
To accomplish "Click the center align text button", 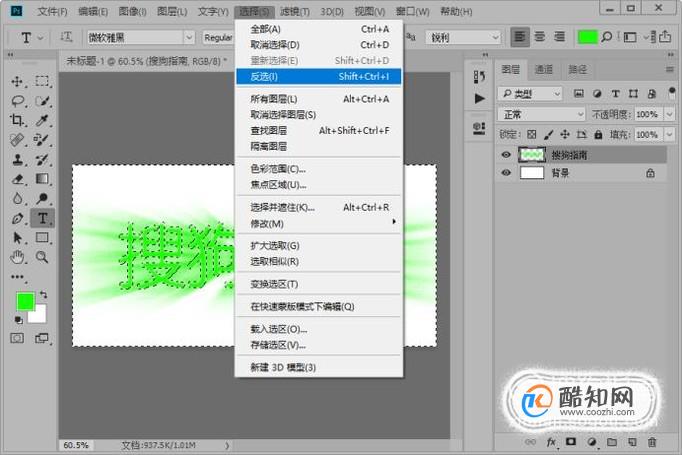I will pos(540,37).
